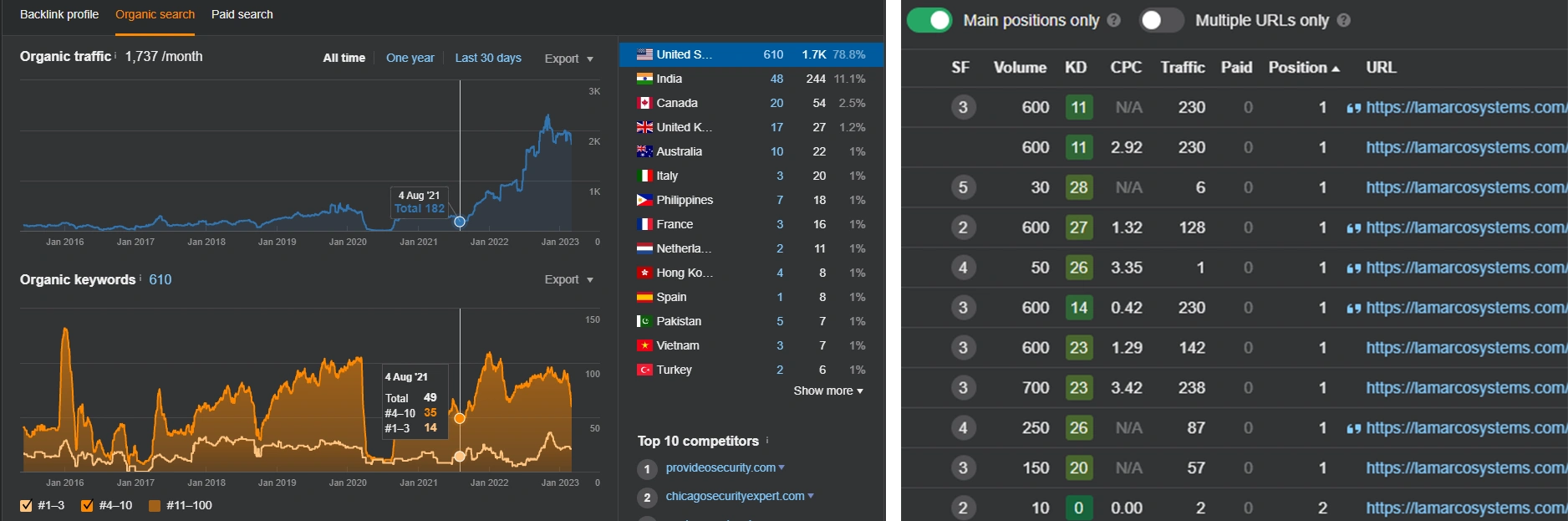Click help icon beside Main positions only
Image resolution: width=1568 pixels, height=521 pixels.
tap(1114, 20)
